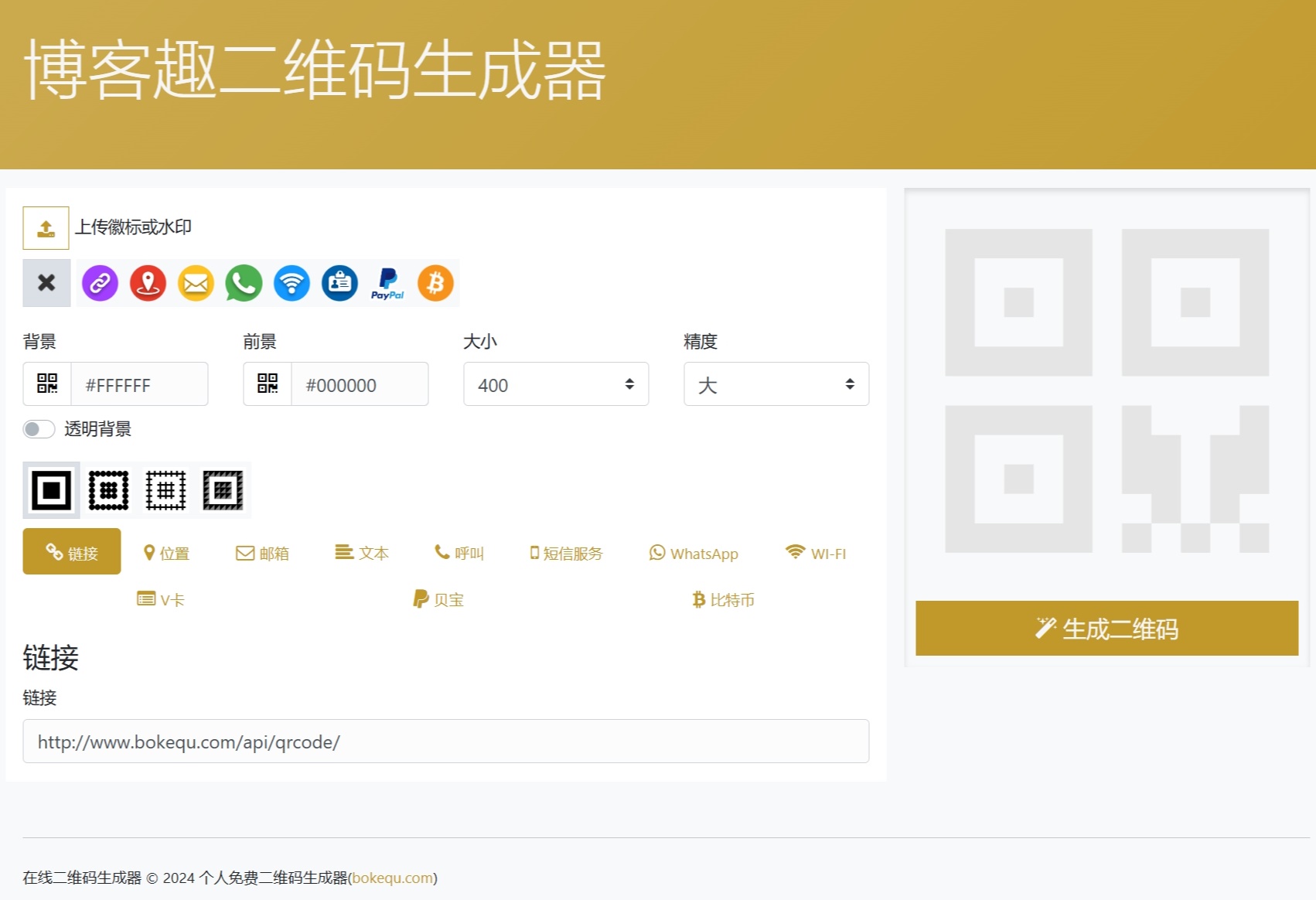Open the precision dropdown showing 大

(x=776, y=384)
